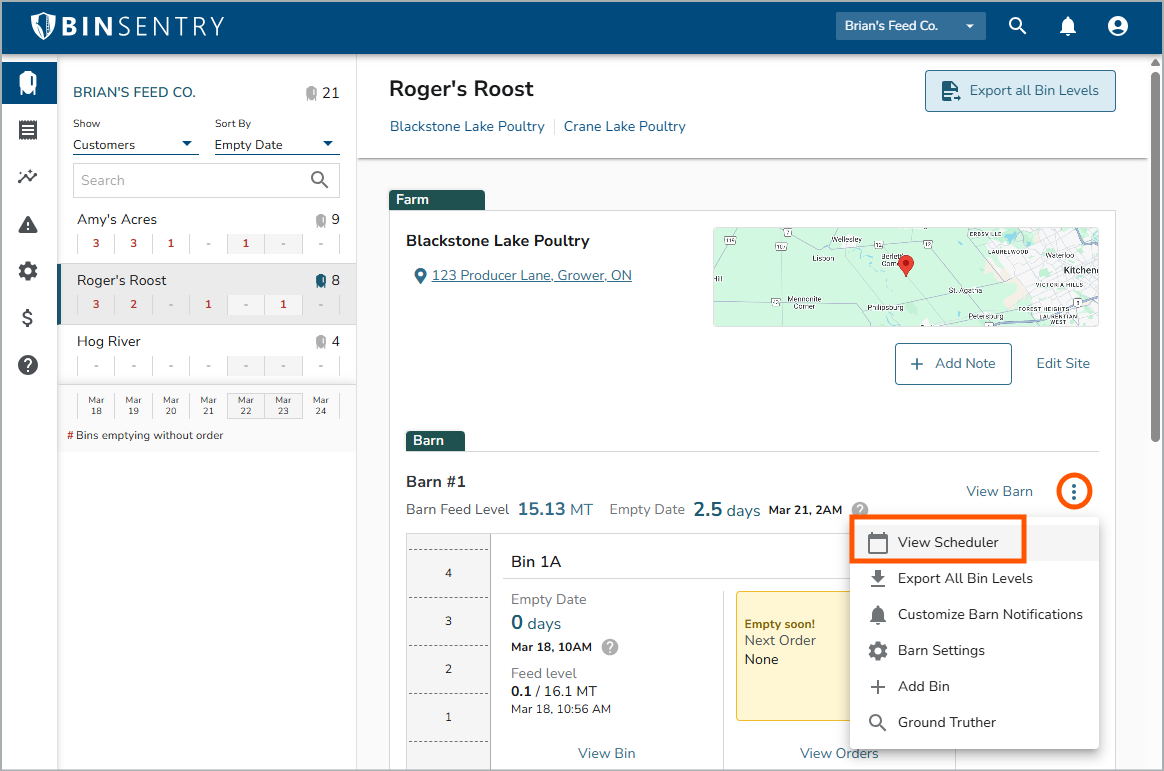Open the Crane Lake Poultry link
The height and width of the screenshot is (771, 1164).
624,127
